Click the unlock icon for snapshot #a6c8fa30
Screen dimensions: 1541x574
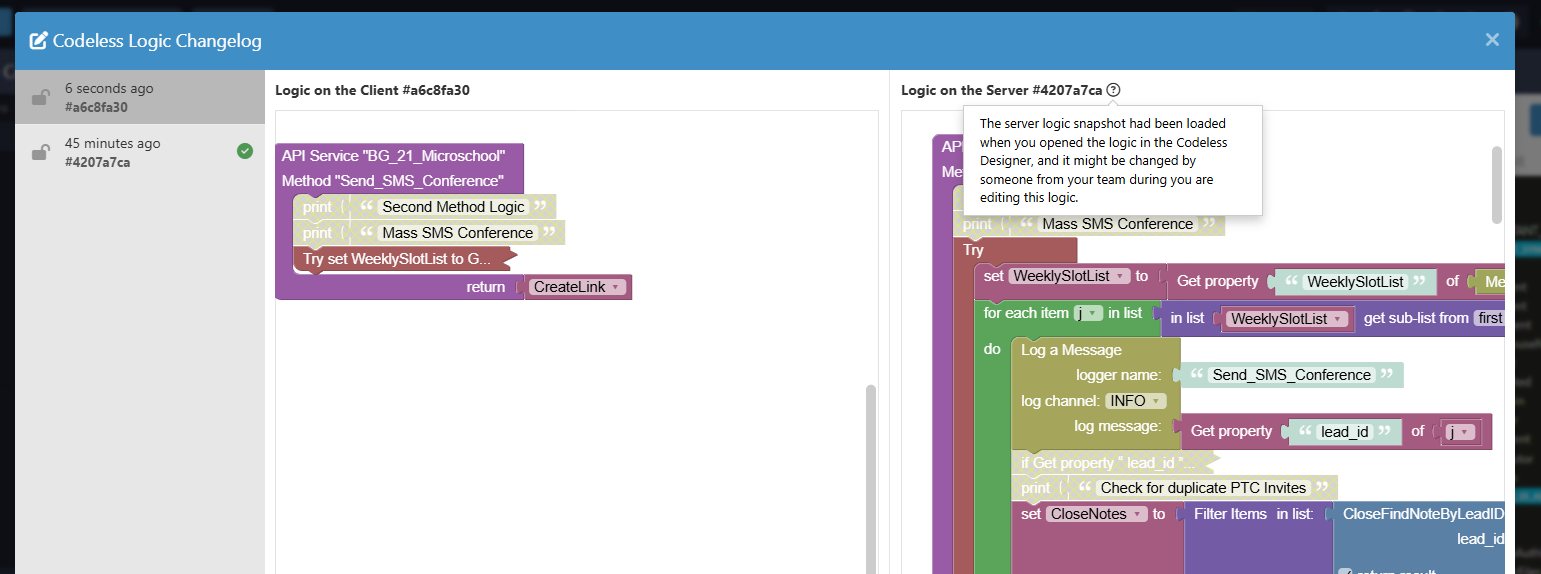[41, 97]
